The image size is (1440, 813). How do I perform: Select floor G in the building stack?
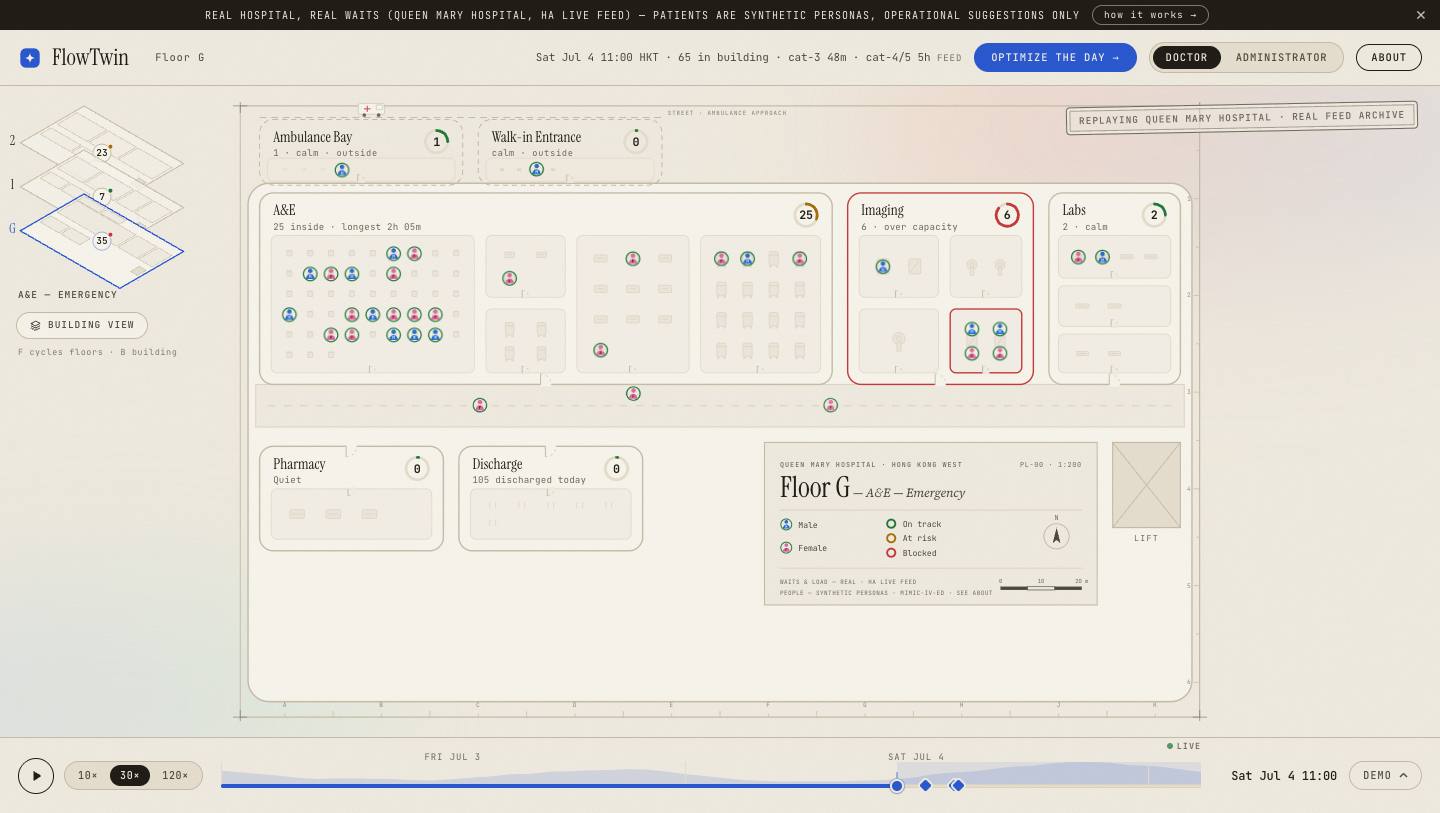click(x=102, y=241)
